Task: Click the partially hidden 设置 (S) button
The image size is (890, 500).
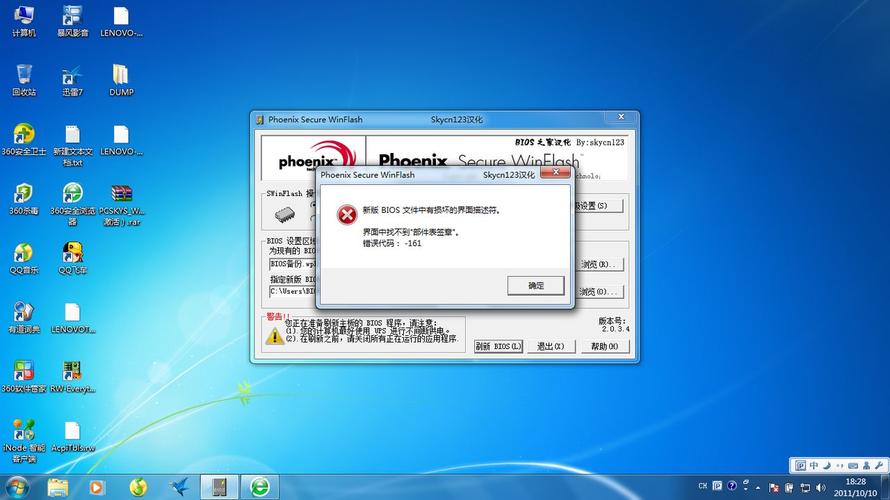Action: (x=598, y=205)
